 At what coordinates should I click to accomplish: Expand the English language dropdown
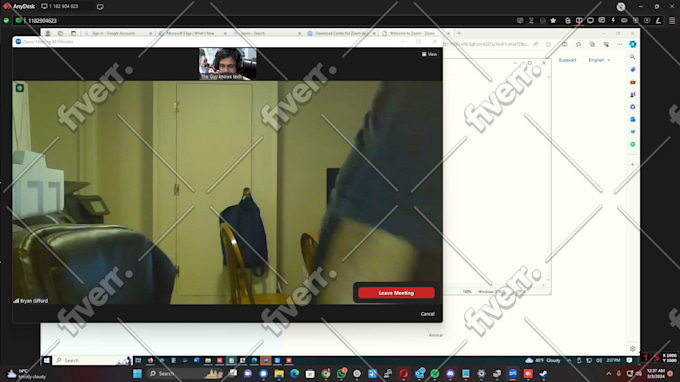point(599,60)
